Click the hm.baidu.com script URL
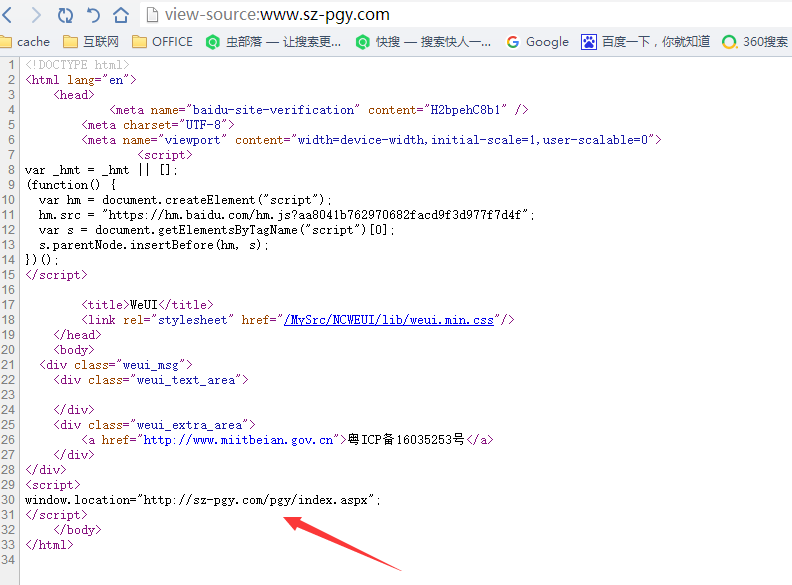 click(315, 215)
